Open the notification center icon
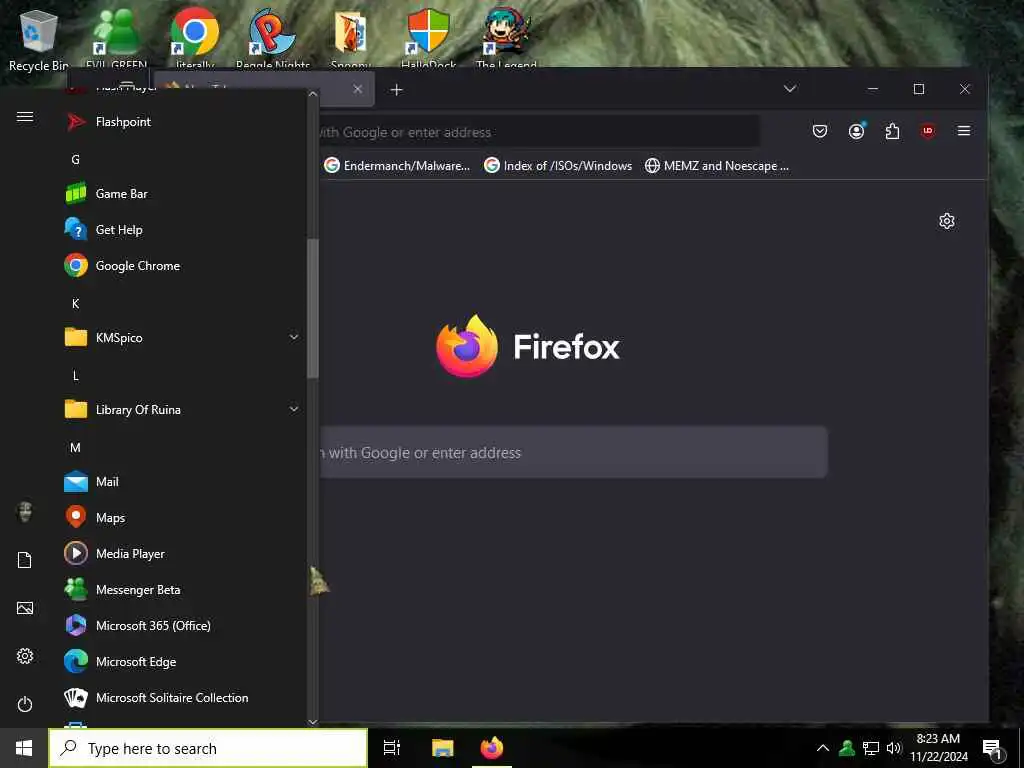The image size is (1024, 768). (x=993, y=748)
